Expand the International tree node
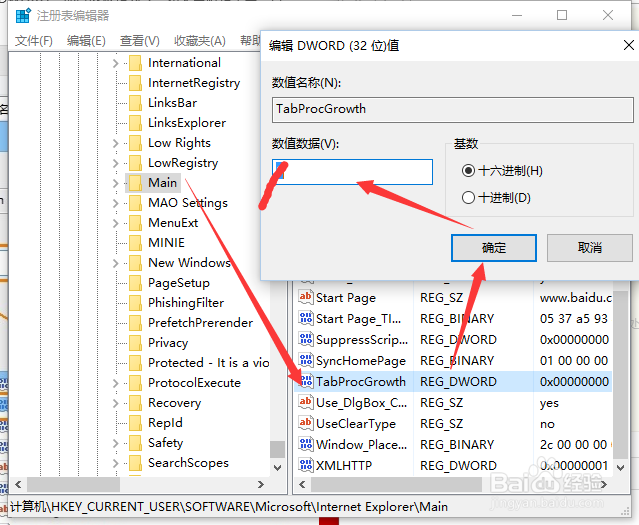 pos(116,63)
